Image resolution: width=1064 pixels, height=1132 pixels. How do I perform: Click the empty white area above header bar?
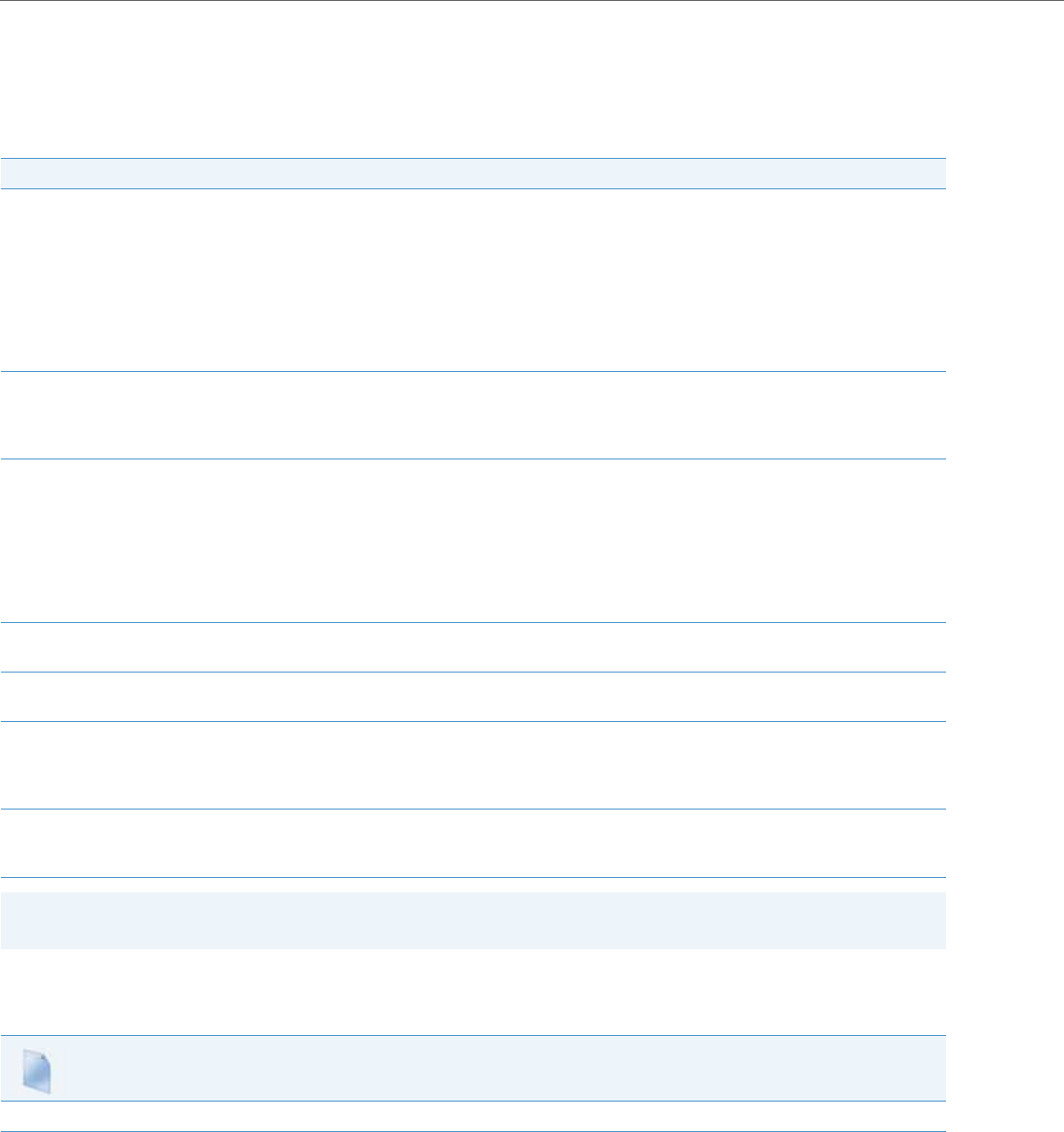click(x=473, y=79)
